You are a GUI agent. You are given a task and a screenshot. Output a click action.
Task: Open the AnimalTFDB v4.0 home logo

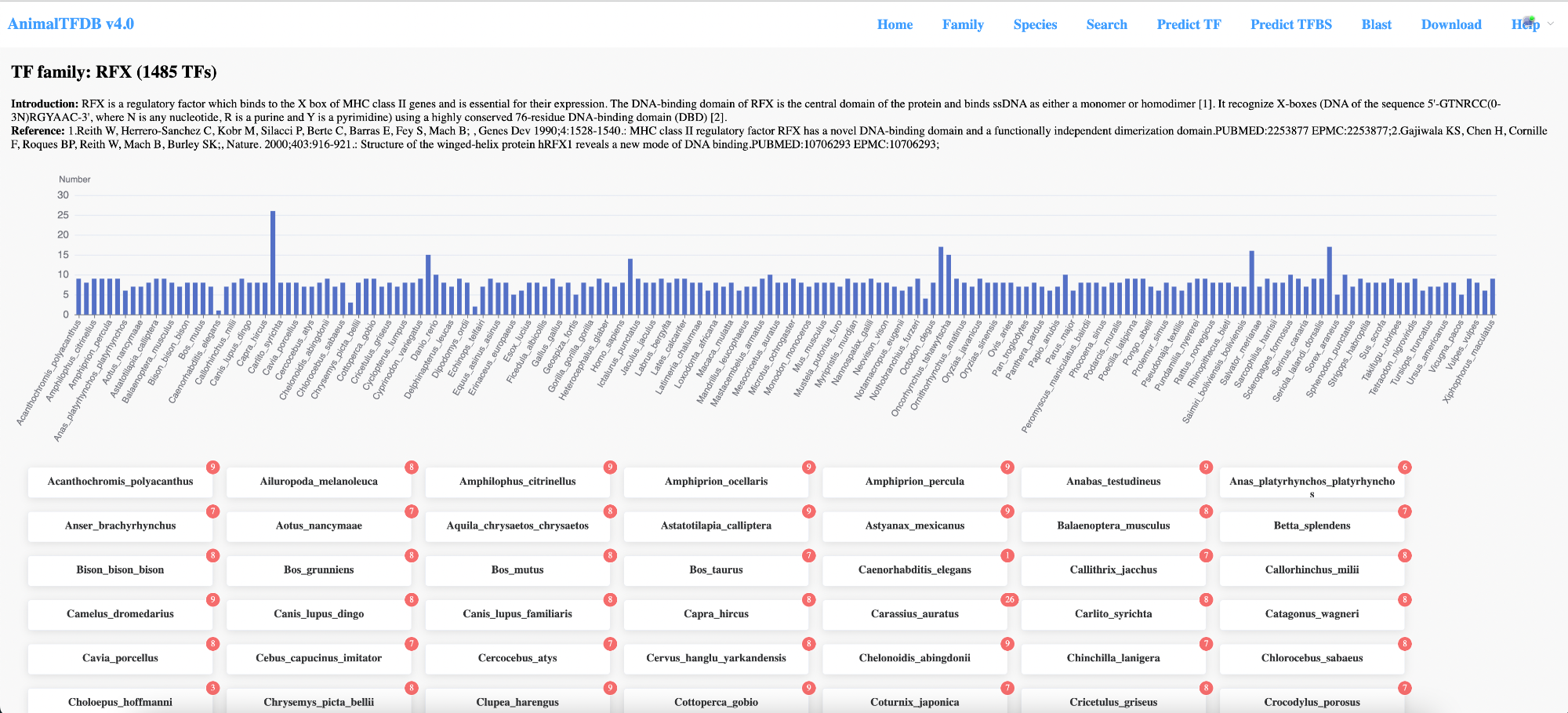point(71,24)
